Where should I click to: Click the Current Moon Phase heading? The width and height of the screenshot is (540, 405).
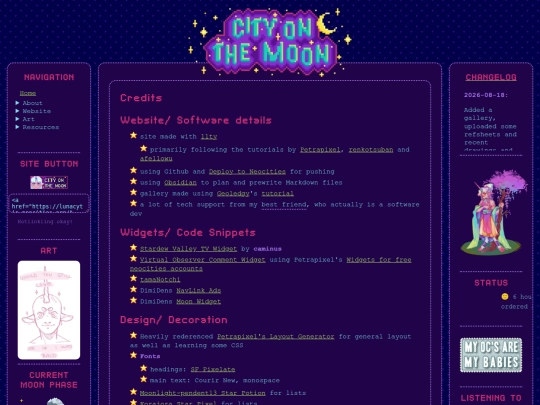click(x=49, y=380)
